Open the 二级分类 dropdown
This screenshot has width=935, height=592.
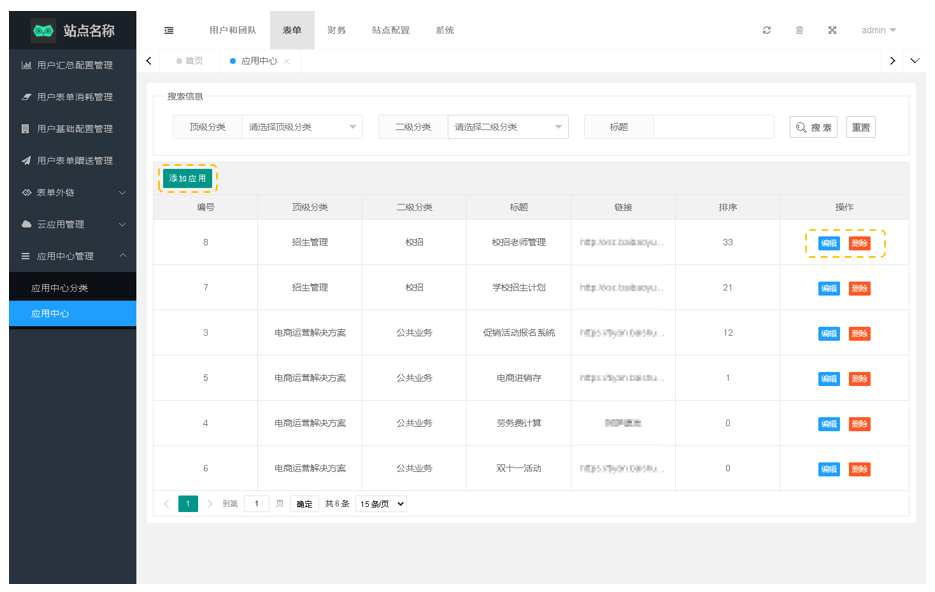click(x=507, y=127)
